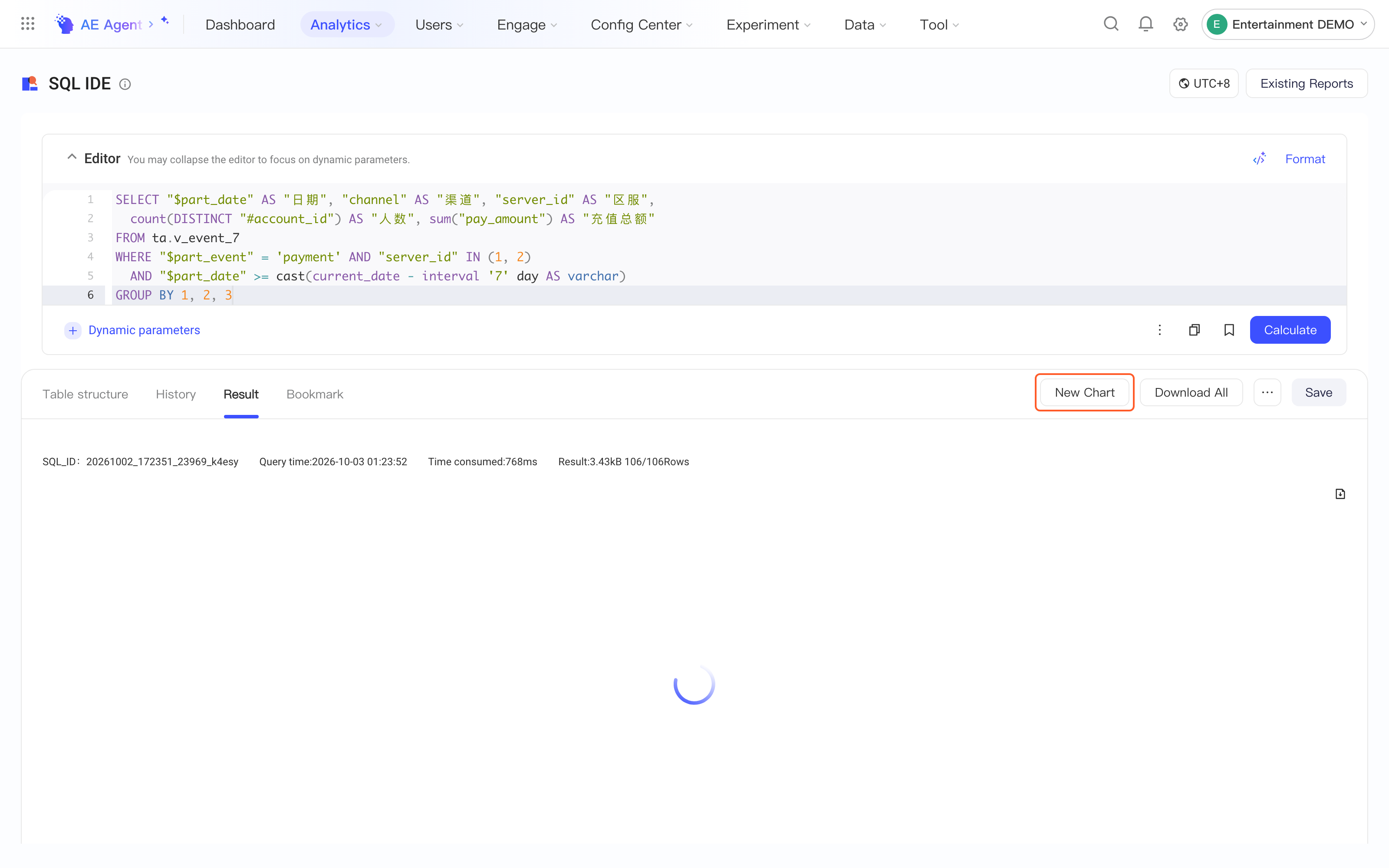Click the SQL IDE info icon

click(x=125, y=84)
